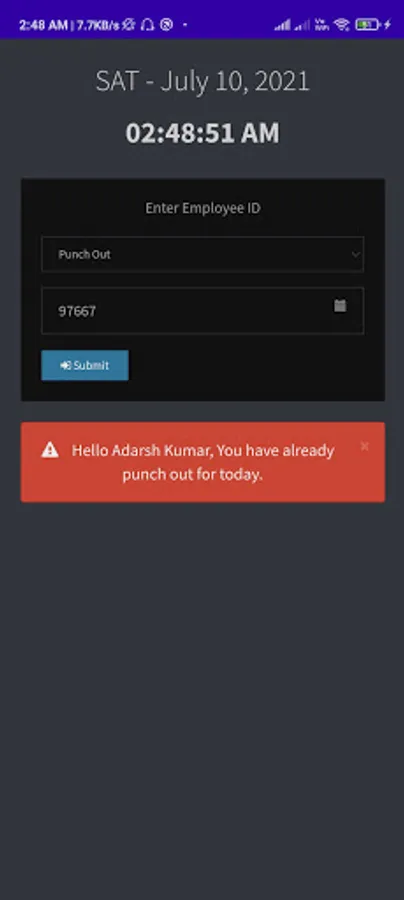The height and width of the screenshot is (900, 404).
Task: Tap the muted alarm icon in status bar
Action: tap(129, 25)
